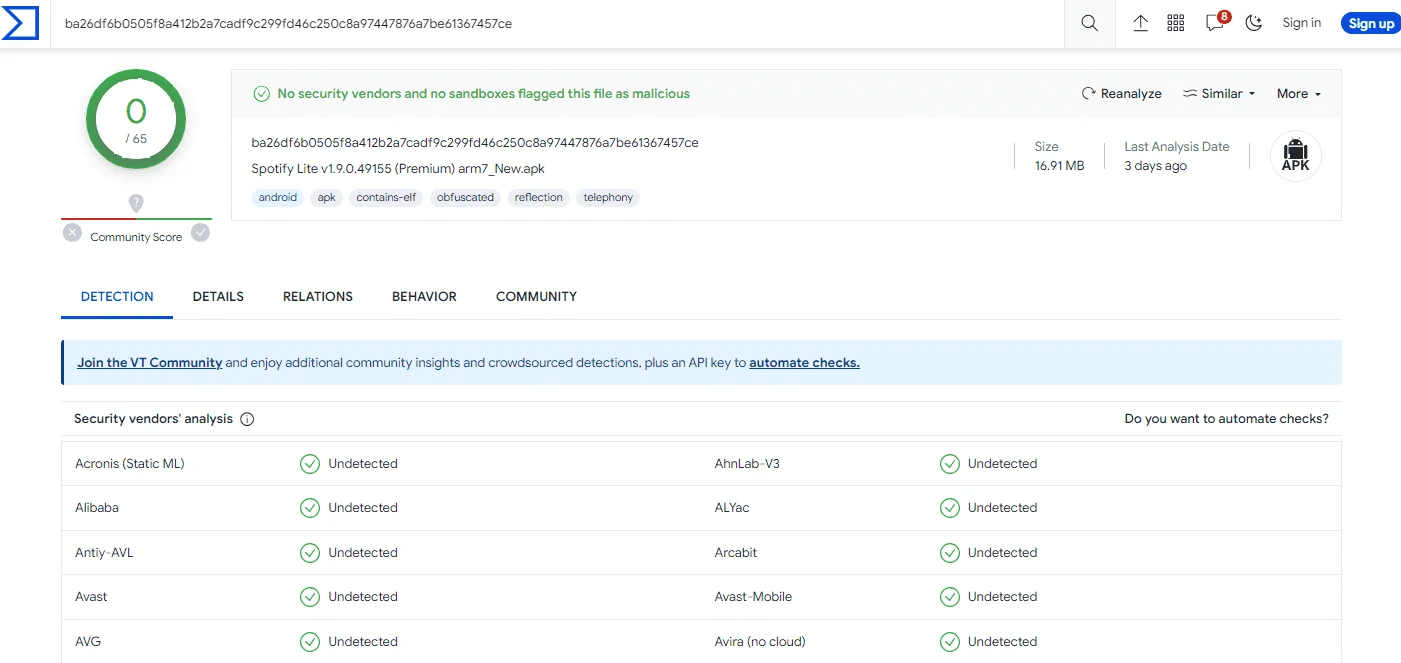Click Avira (no cloud) Undetected check icon
Viewport: 1401px width, 663px height.
click(x=950, y=642)
